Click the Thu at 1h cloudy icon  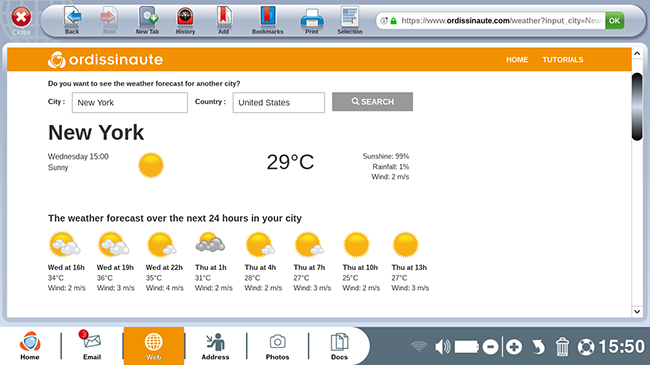(x=210, y=243)
